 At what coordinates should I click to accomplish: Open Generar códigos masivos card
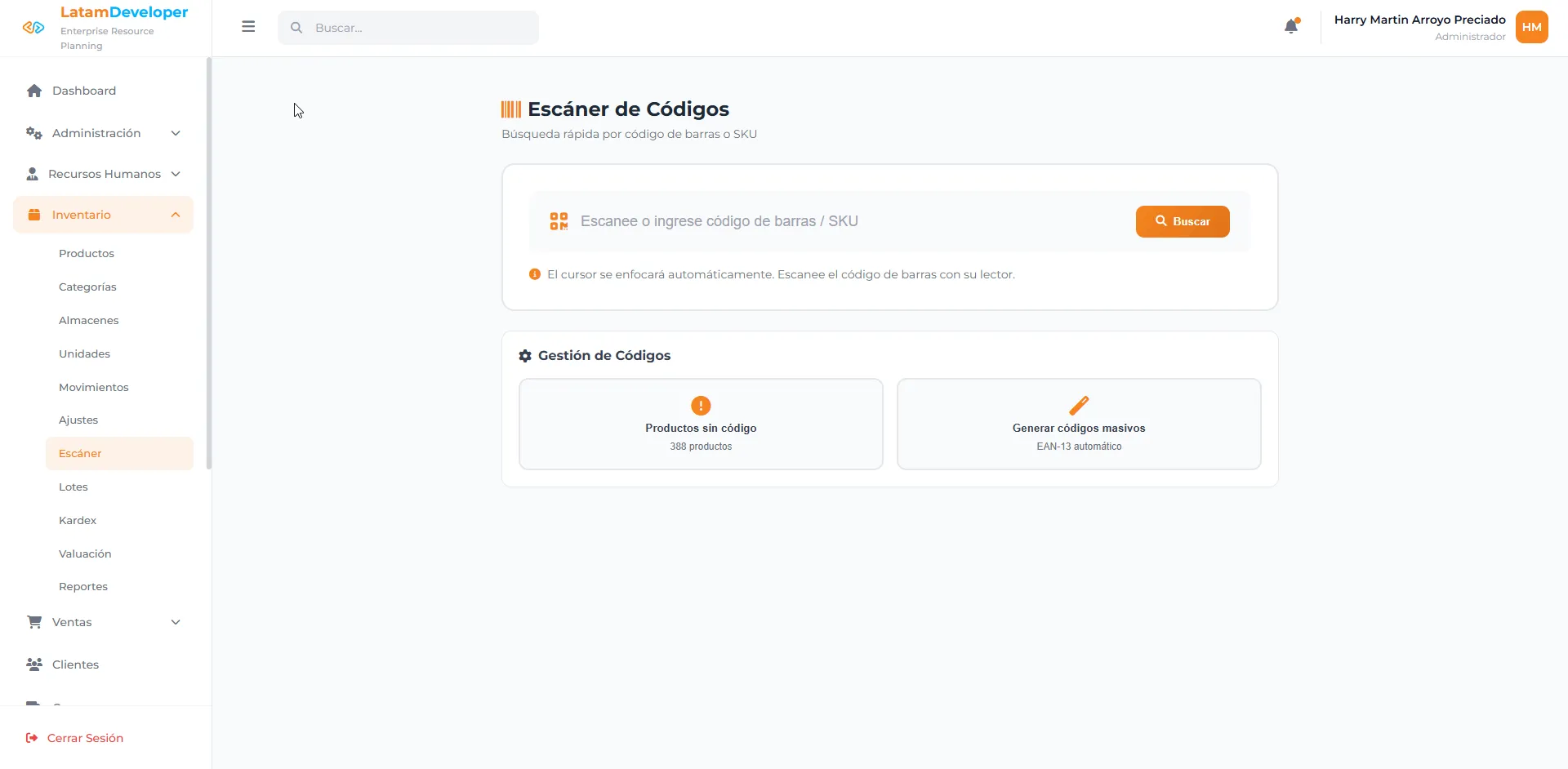pos(1079,424)
